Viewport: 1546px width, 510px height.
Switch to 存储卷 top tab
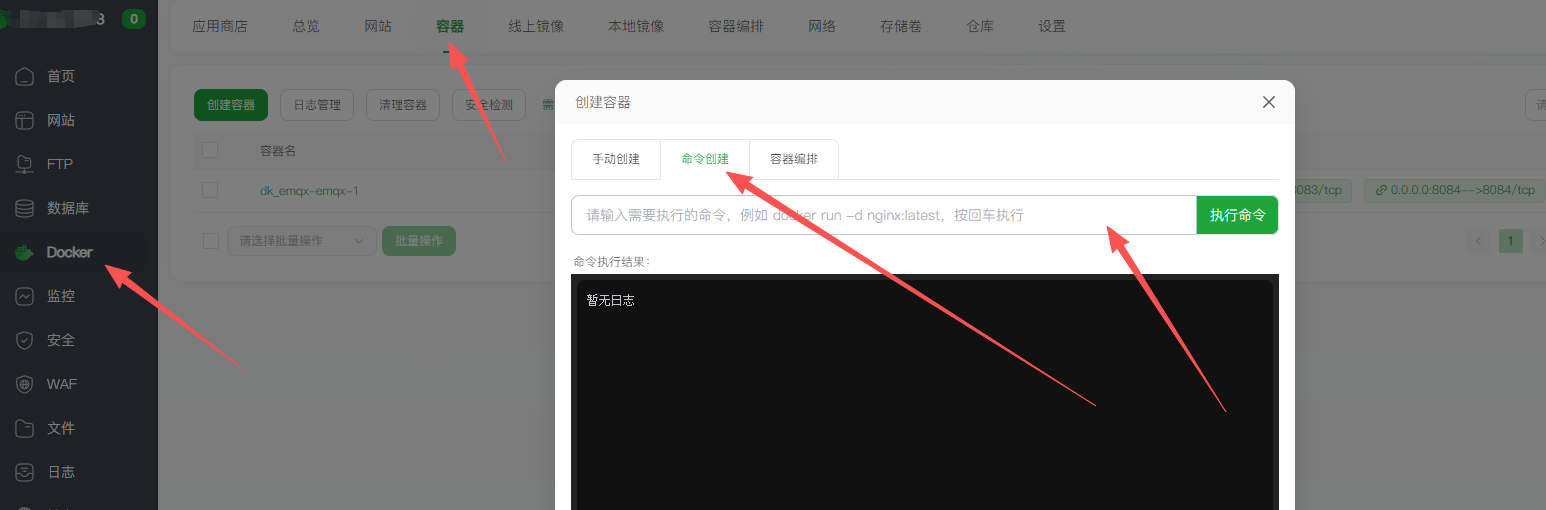coord(901,26)
